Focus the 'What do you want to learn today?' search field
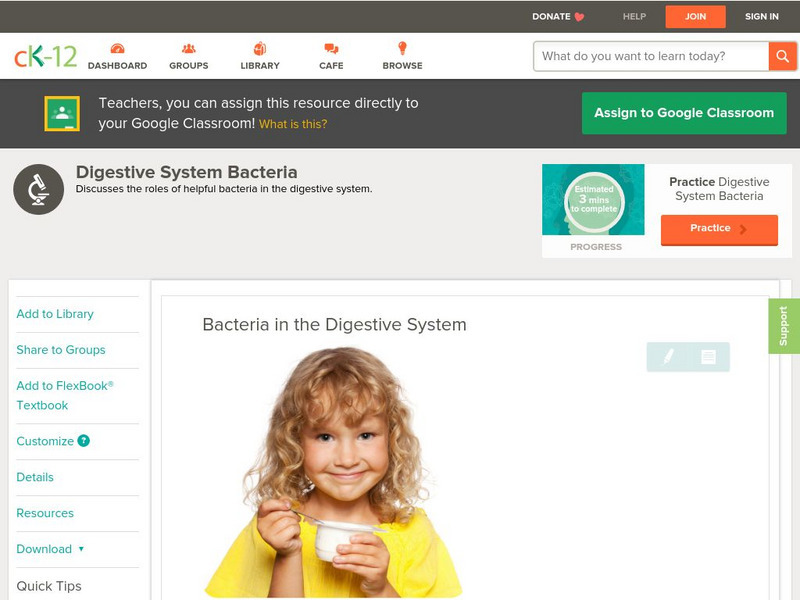Viewport: 800px width, 600px height. pos(651,56)
